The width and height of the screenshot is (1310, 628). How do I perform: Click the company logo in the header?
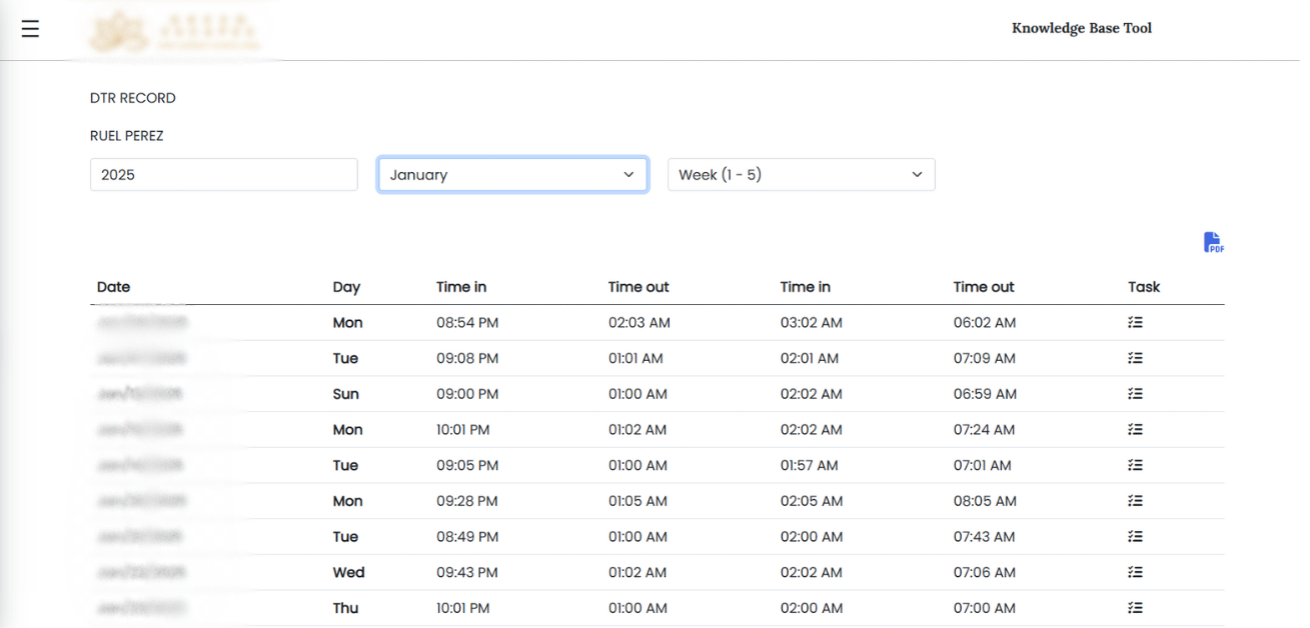tap(175, 31)
